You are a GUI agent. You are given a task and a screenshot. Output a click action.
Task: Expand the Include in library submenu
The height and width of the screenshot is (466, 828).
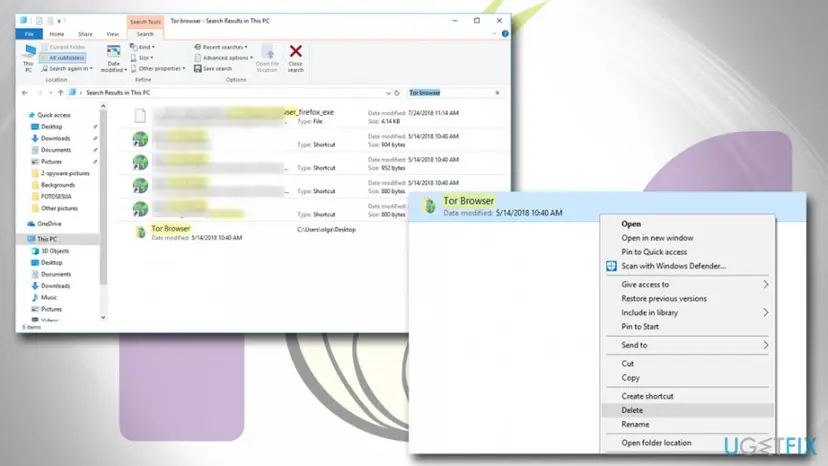[765, 313]
